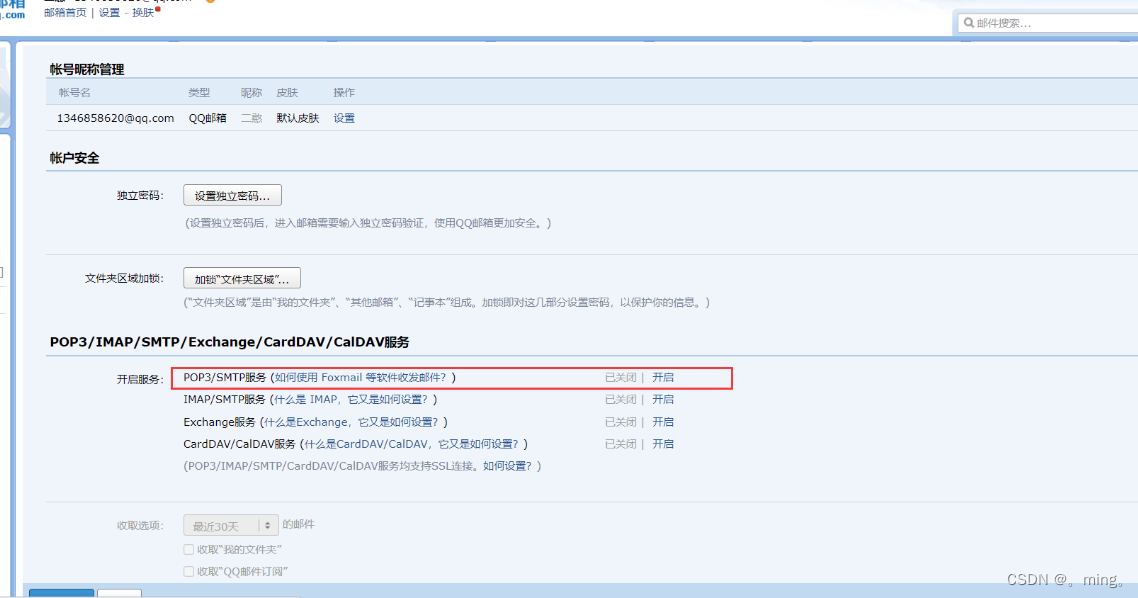Toggle the 收取"我的文件夹" checkbox
The image size is (1138, 598).
[x=189, y=550]
